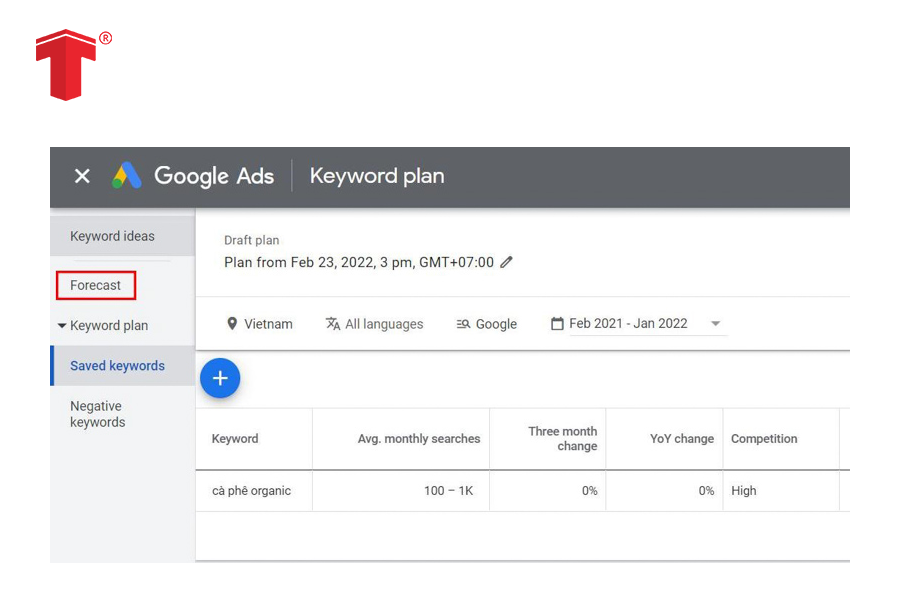This screenshot has width=900, height=600.
Task: Click the search network icon
Action: [x=463, y=324]
